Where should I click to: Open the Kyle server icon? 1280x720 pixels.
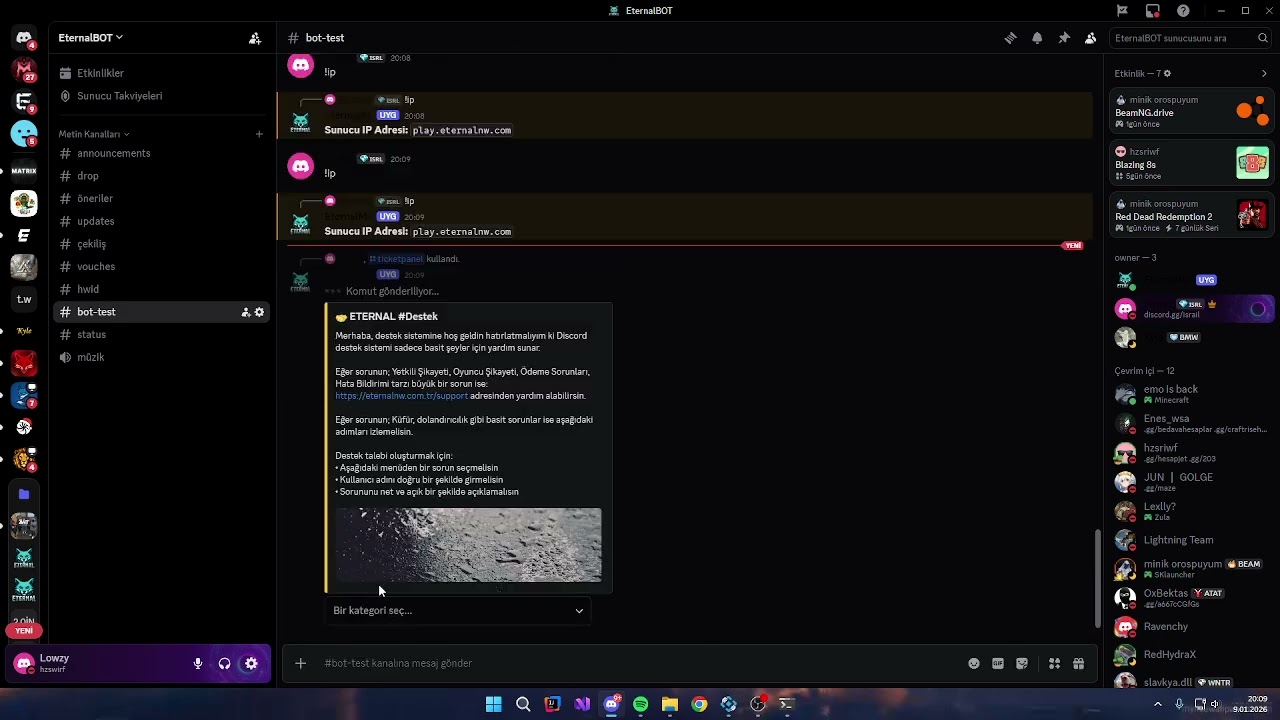[x=24, y=331]
